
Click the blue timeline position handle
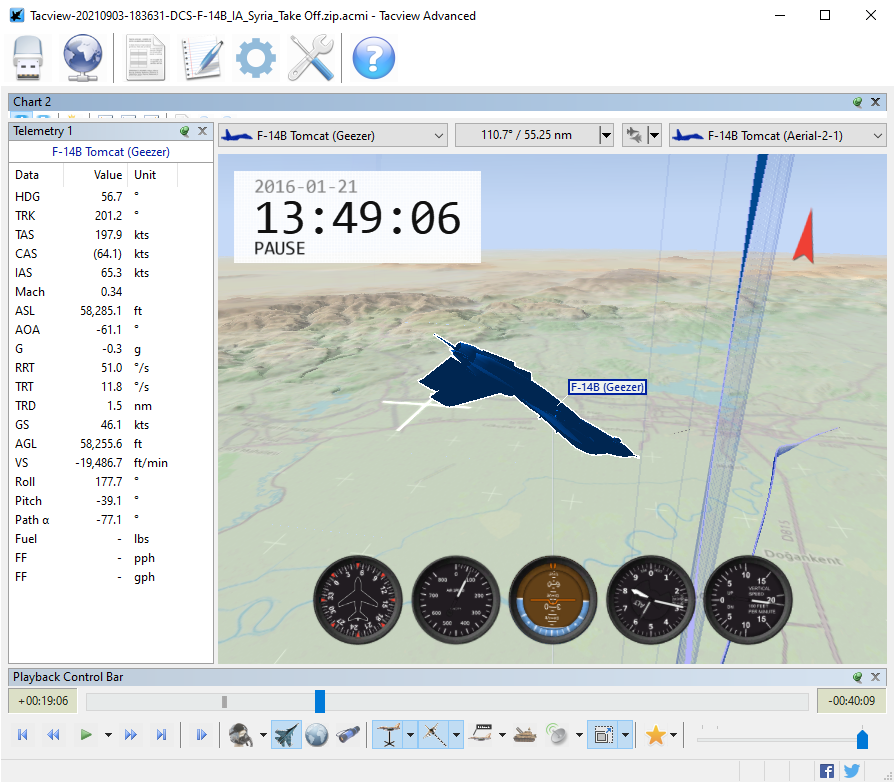(x=320, y=701)
